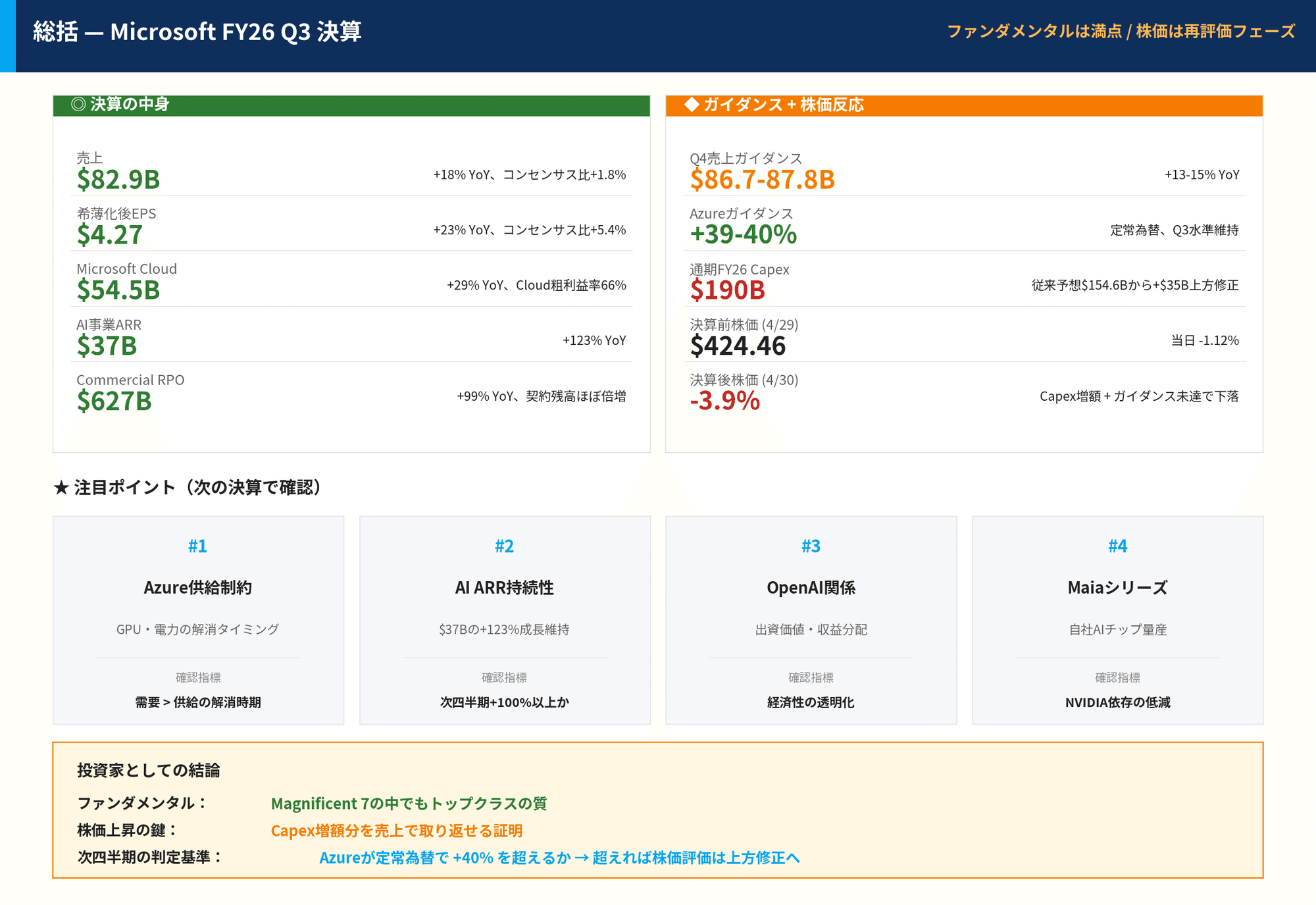Click the label 'Microsoft Cloud'
1316x905 pixels.
point(127,269)
